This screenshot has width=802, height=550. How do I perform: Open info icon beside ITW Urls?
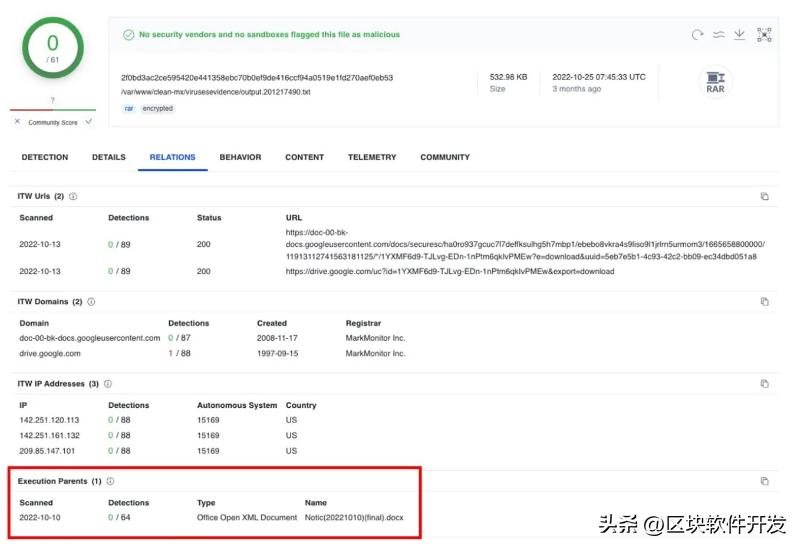point(73,196)
